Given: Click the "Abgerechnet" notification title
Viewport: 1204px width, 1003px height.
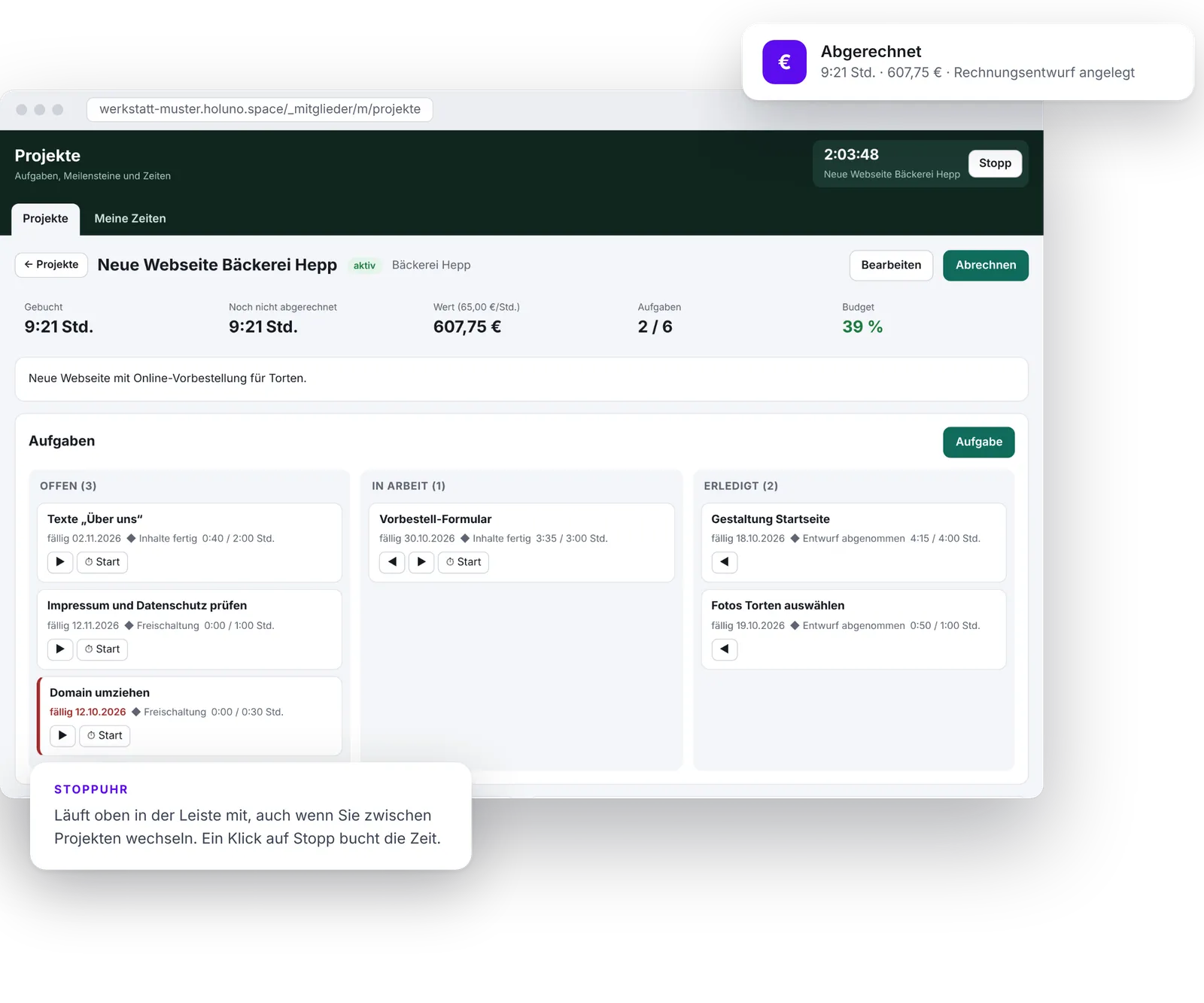Looking at the screenshot, I should 871,52.
